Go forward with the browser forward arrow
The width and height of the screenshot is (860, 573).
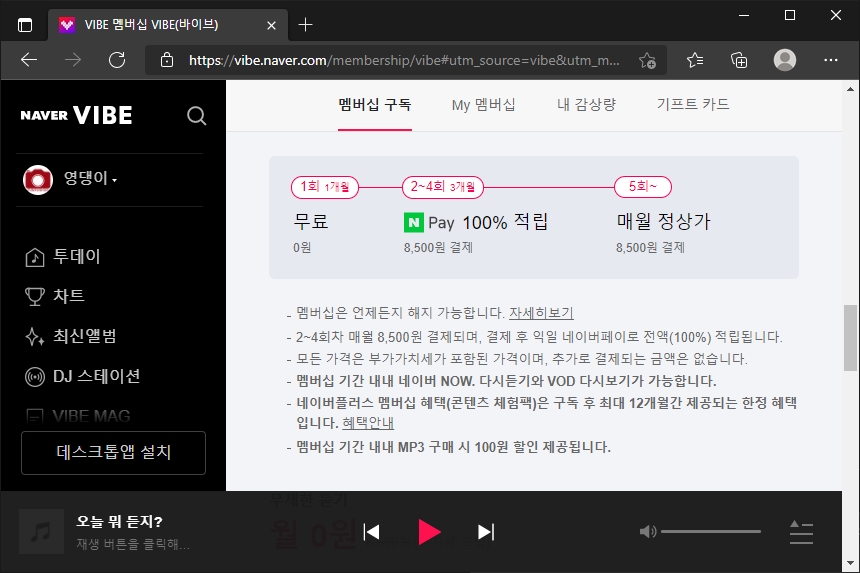(72, 60)
